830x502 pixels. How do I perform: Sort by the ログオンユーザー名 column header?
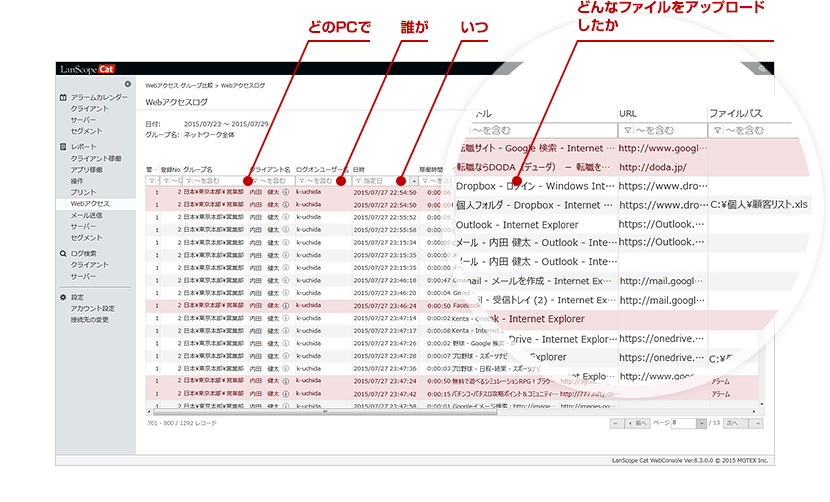[322, 169]
